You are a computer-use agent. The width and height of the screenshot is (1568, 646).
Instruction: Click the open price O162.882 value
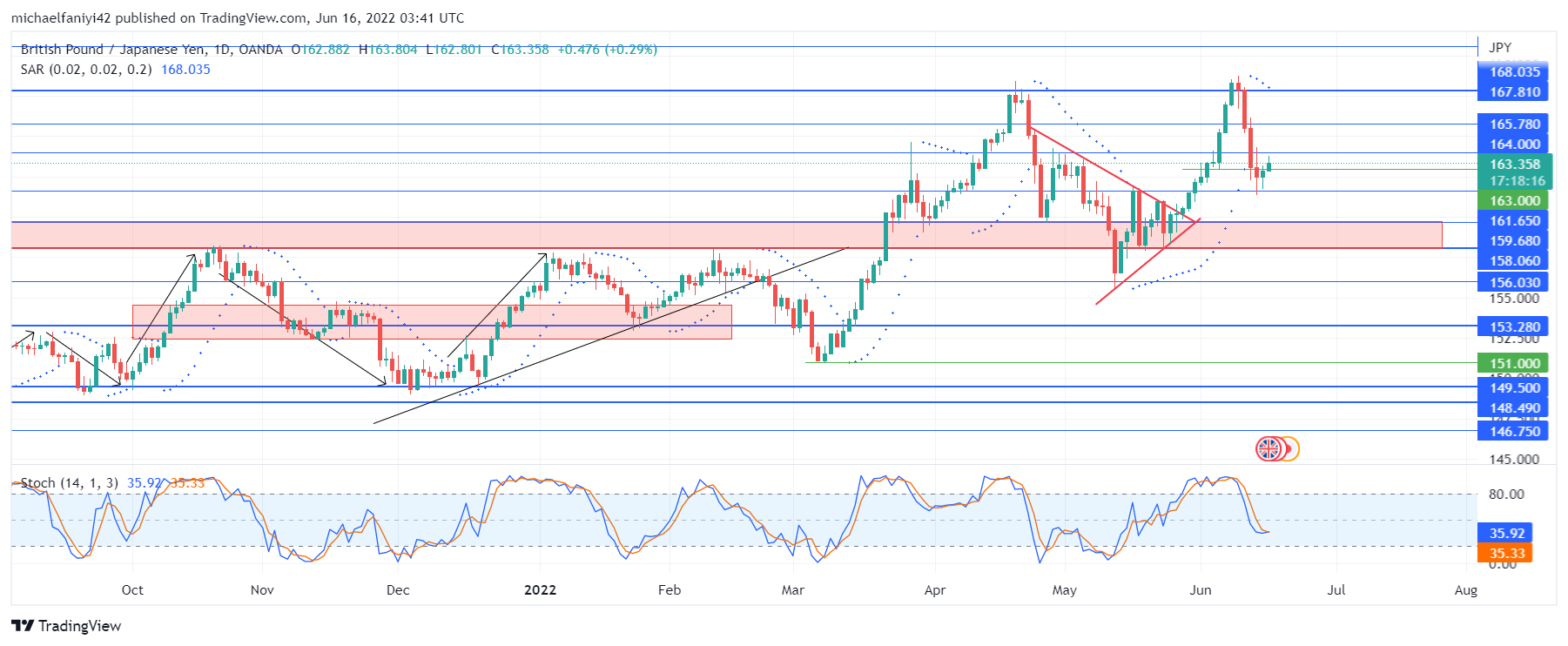pos(320,50)
